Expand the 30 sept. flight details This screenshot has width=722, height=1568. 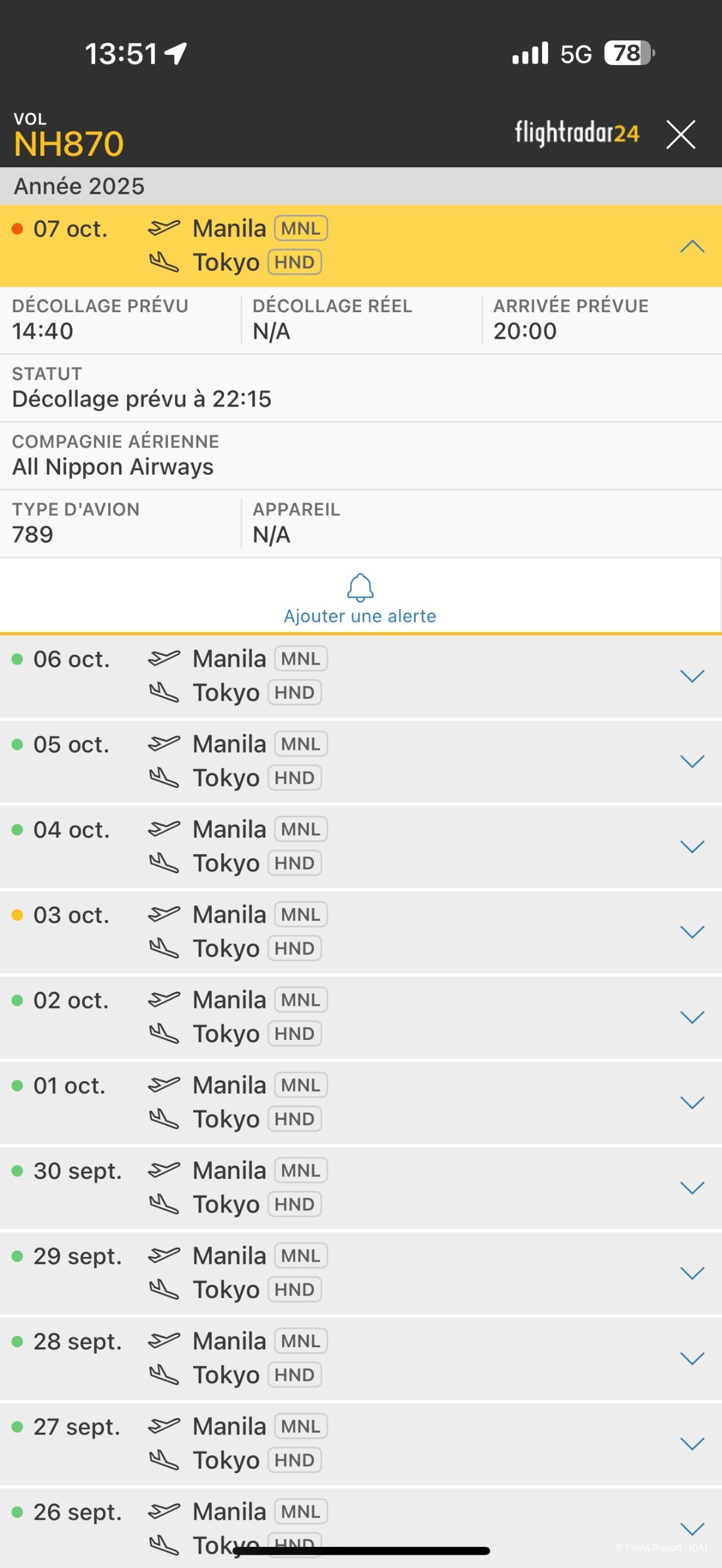pyautogui.click(x=691, y=1187)
